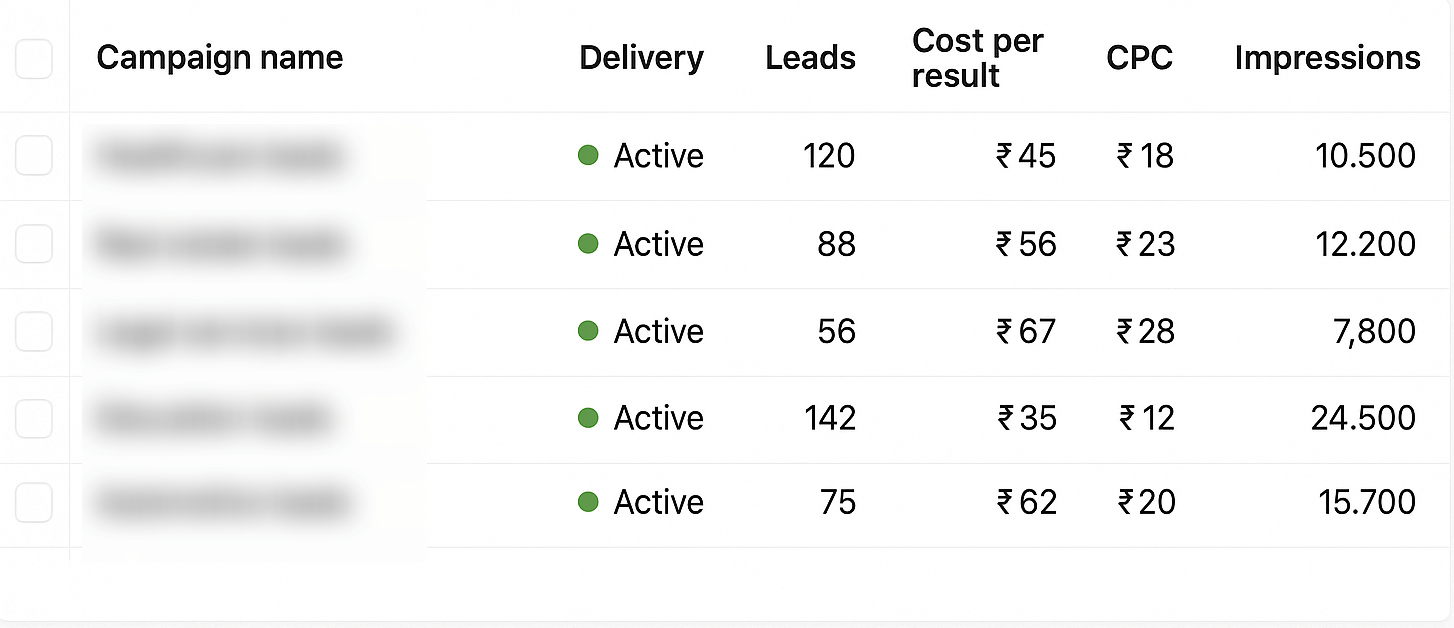Click the green Active dot in first row

coord(588,155)
